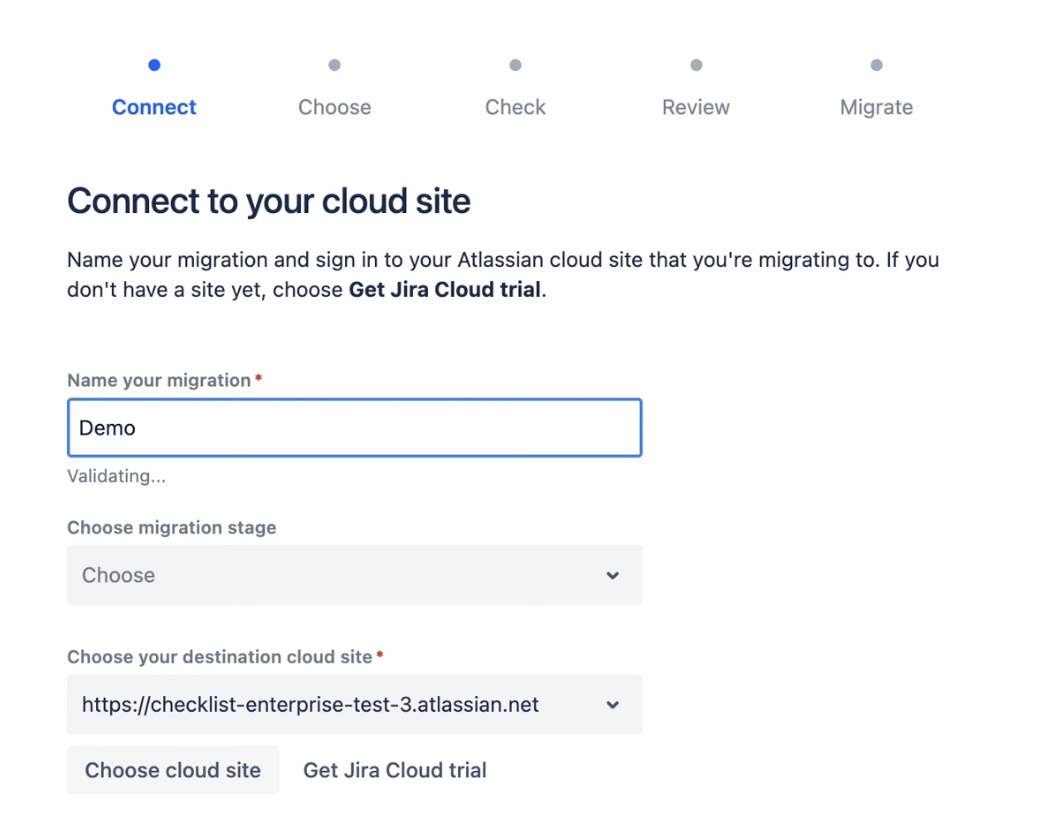Switch to the Choose step label
This screenshot has width=1053, height=826.
click(x=334, y=107)
